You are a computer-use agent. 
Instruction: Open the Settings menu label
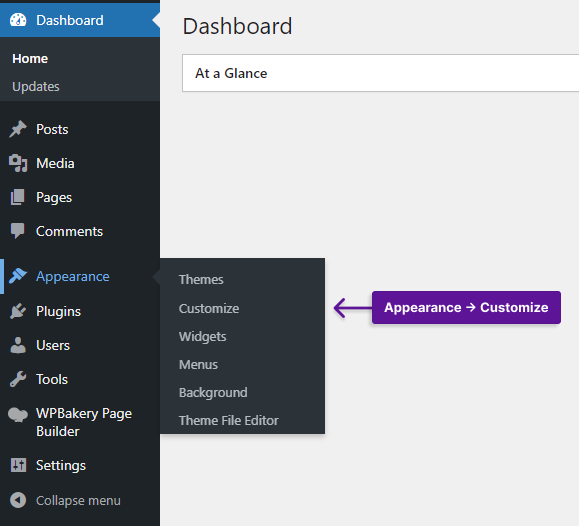point(61,465)
